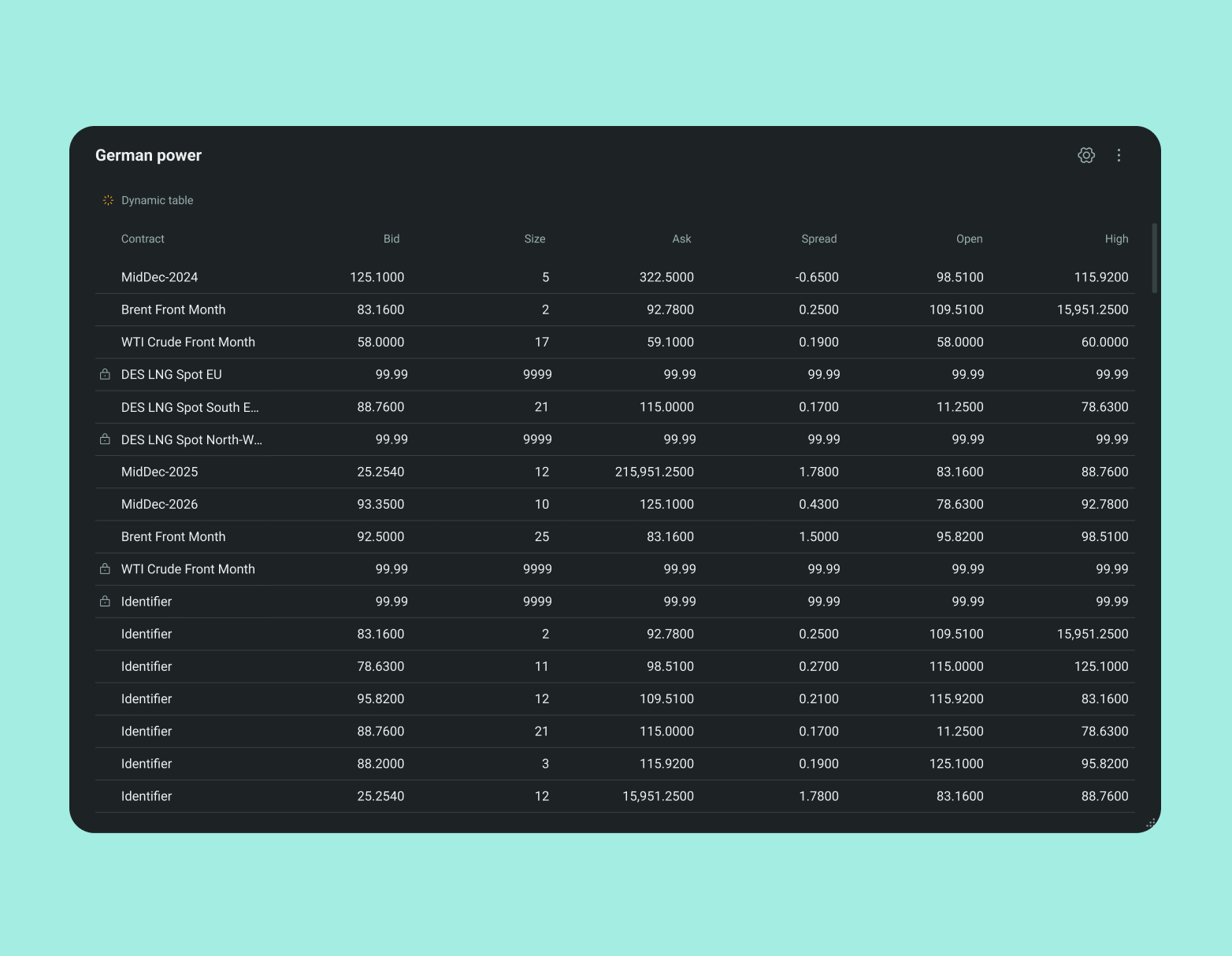
Task: Click the Open column header
Action: [x=969, y=239]
